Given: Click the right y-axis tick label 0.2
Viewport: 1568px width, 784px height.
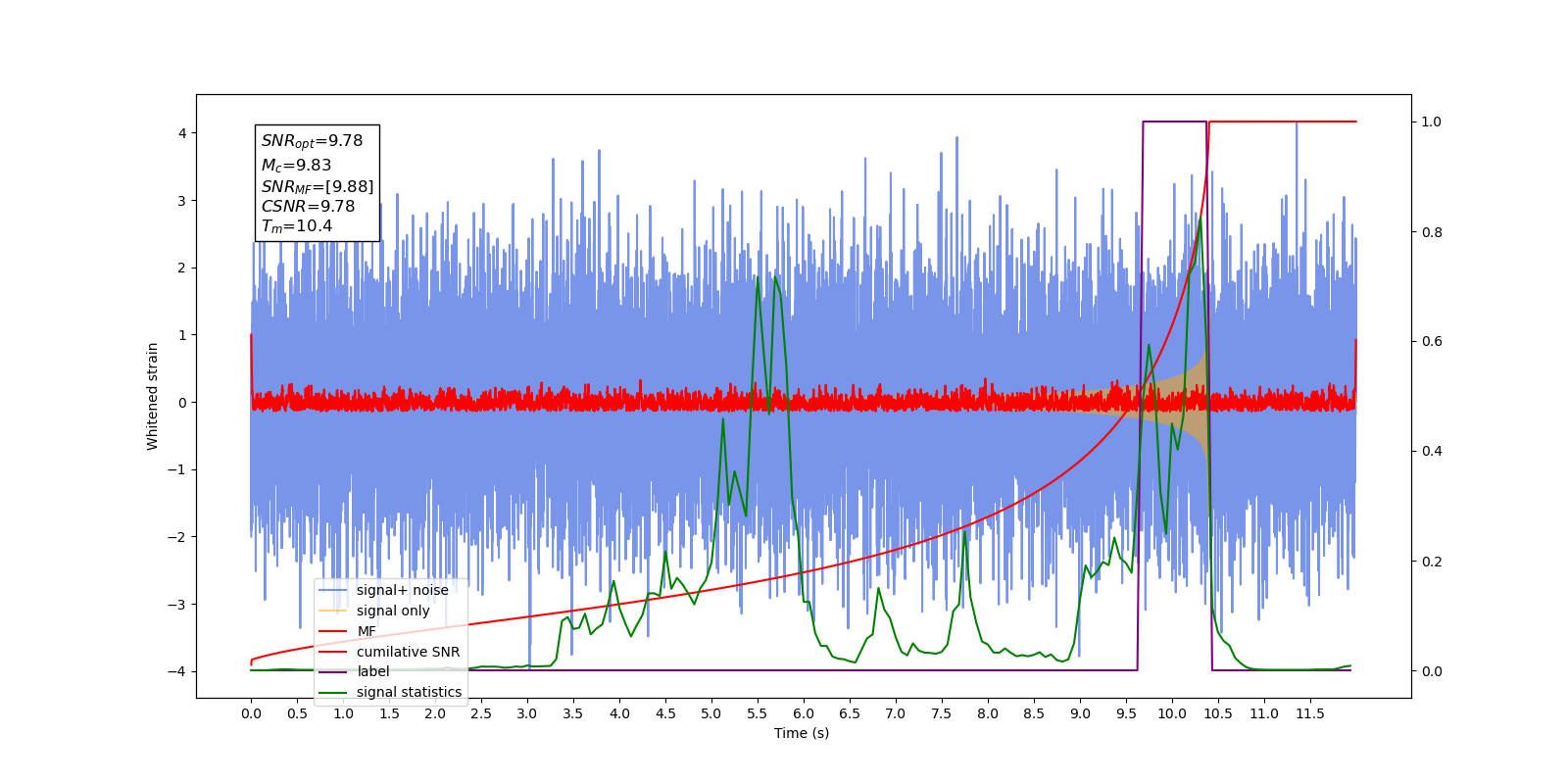Looking at the screenshot, I should pyautogui.click(x=1432, y=562).
